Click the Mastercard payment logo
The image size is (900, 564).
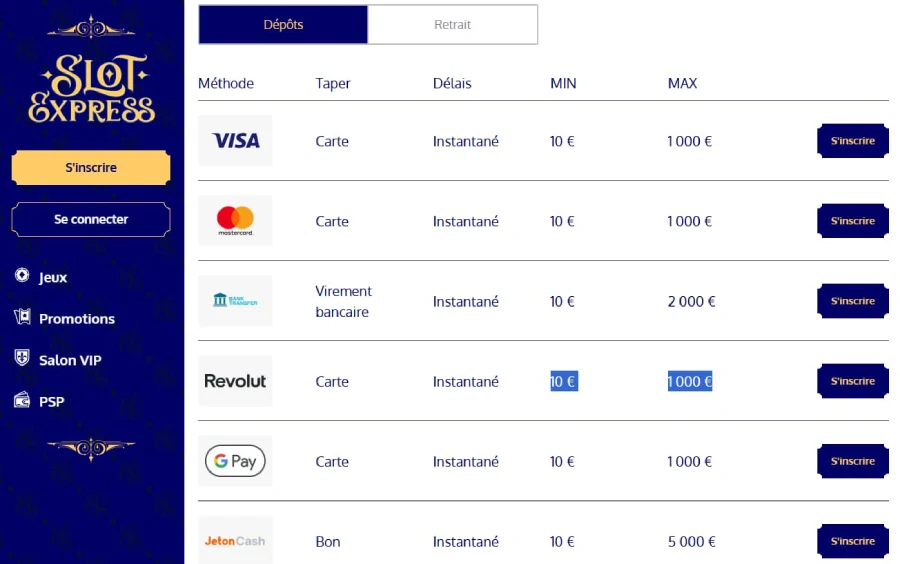(x=235, y=221)
